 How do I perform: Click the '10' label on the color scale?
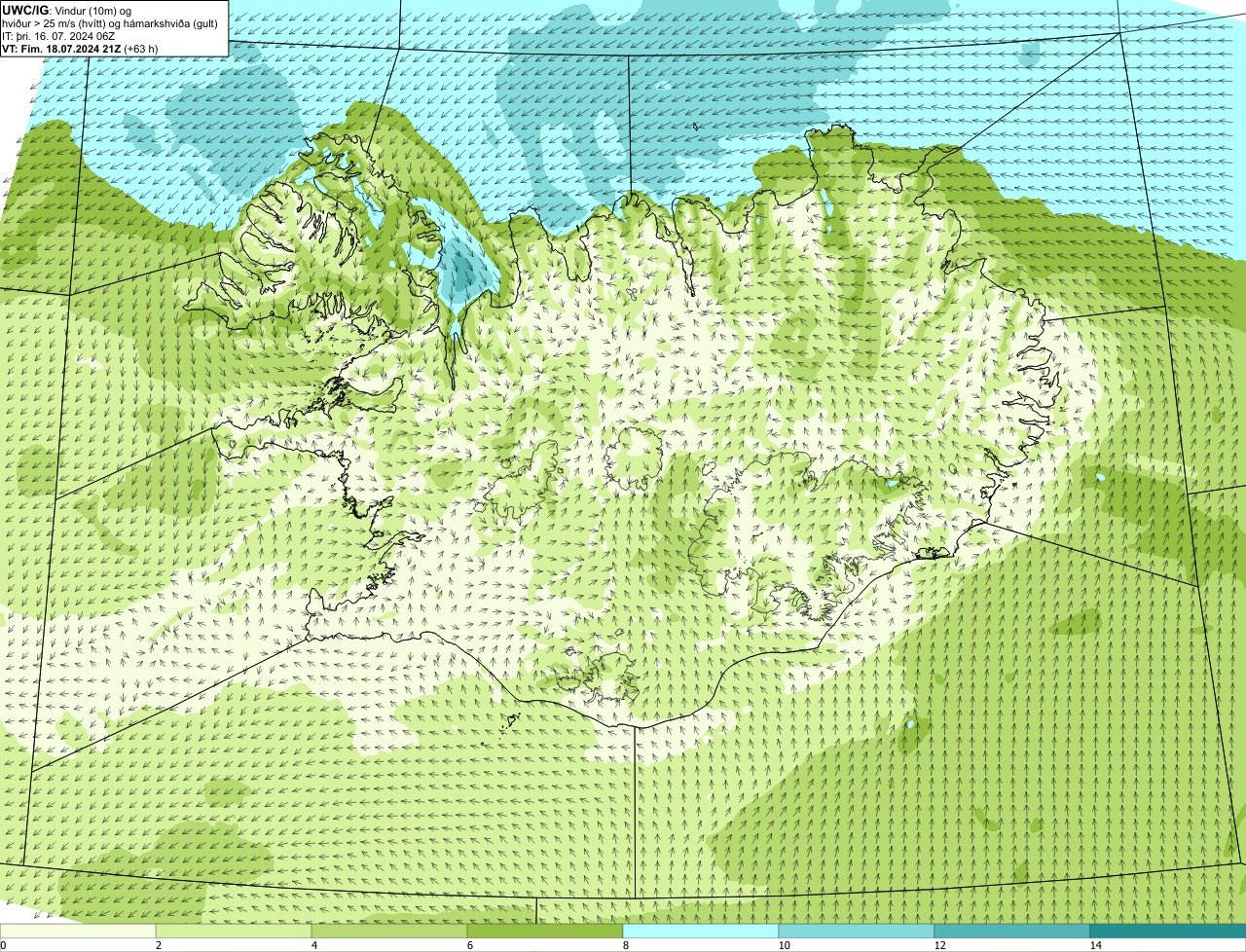(784, 945)
